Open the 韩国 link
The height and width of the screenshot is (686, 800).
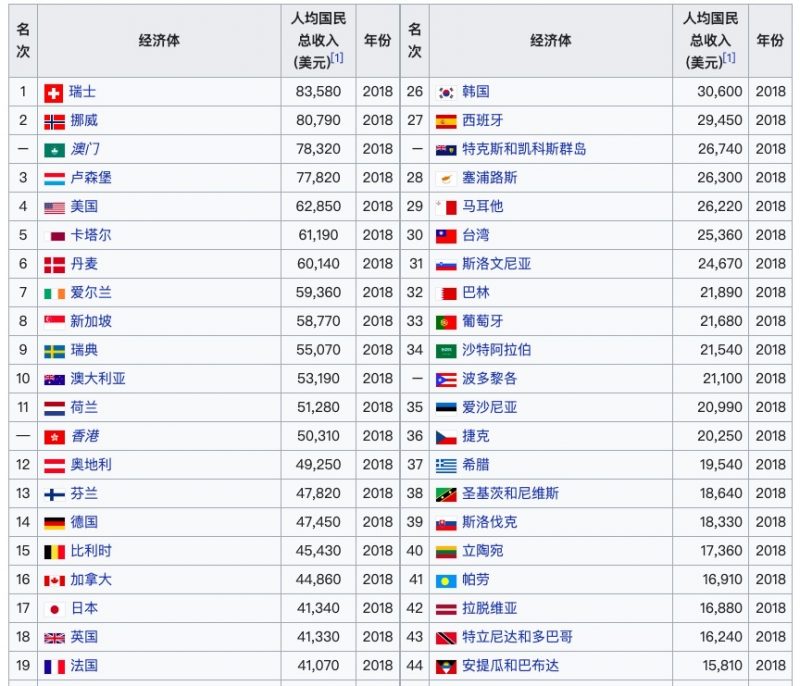476,92
